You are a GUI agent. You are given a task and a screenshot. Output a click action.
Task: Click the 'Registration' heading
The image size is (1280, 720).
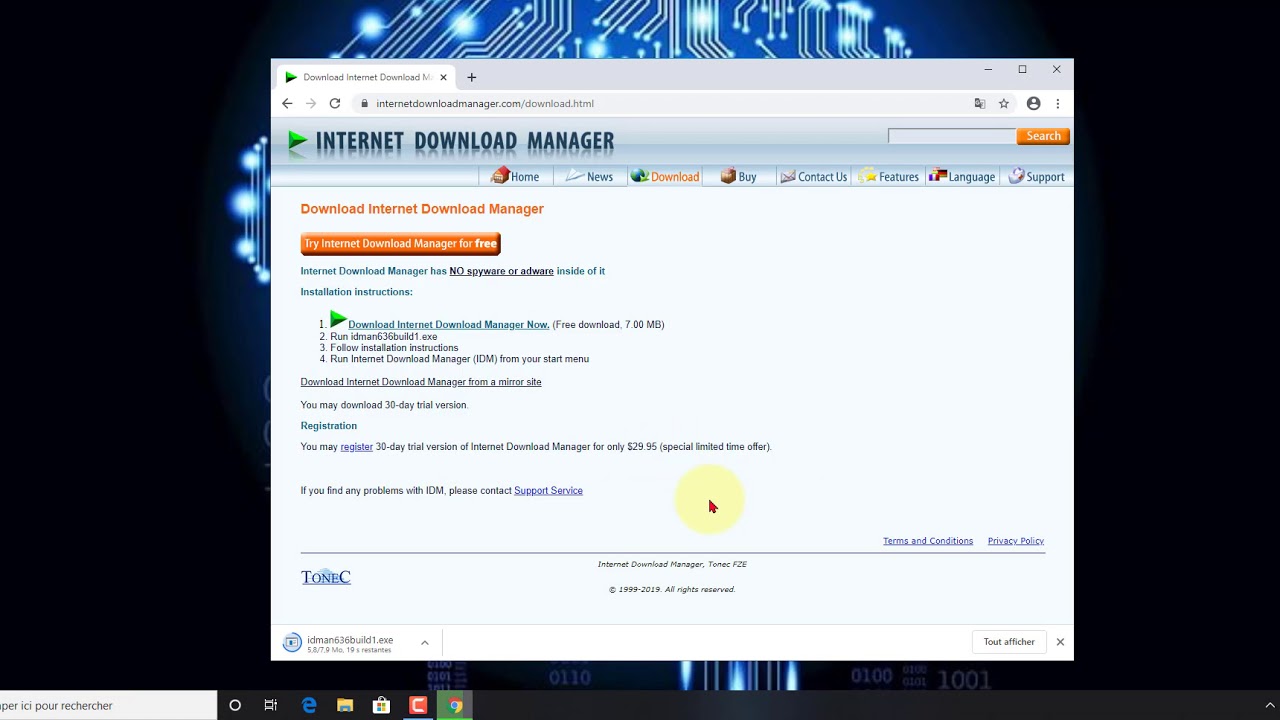pyautogui.click(x=328, y=426)
